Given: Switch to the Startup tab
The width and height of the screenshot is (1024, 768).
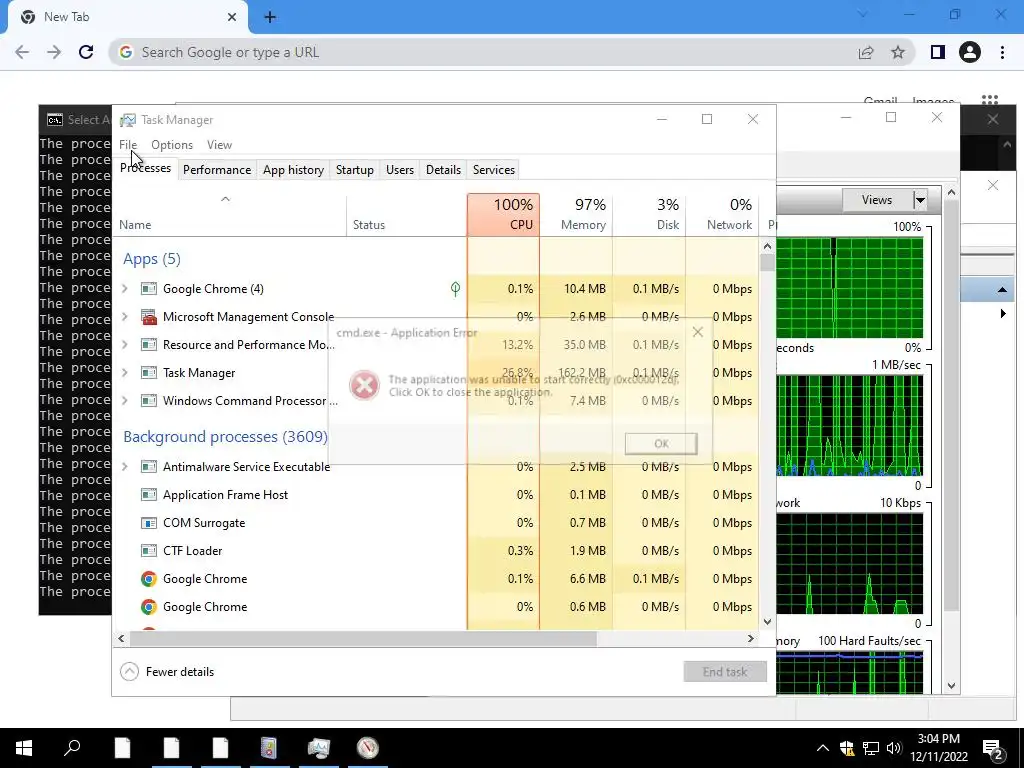Looking at the screenshot, I should point(355,170).
